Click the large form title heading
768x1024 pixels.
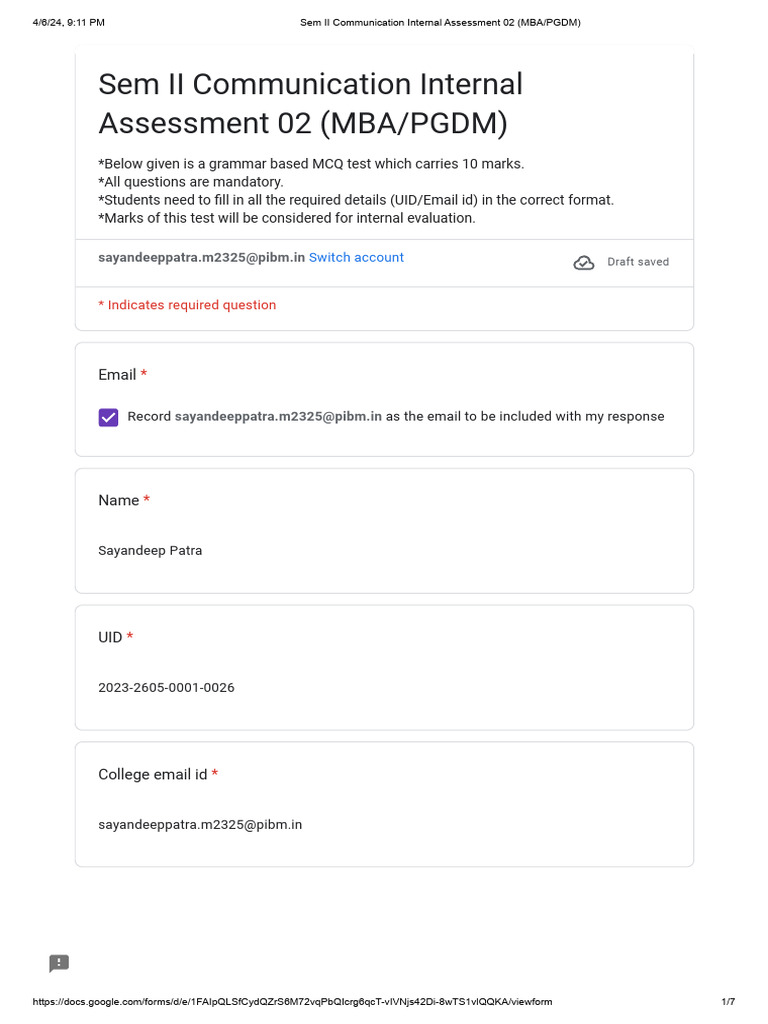click(x=310, y=103)
